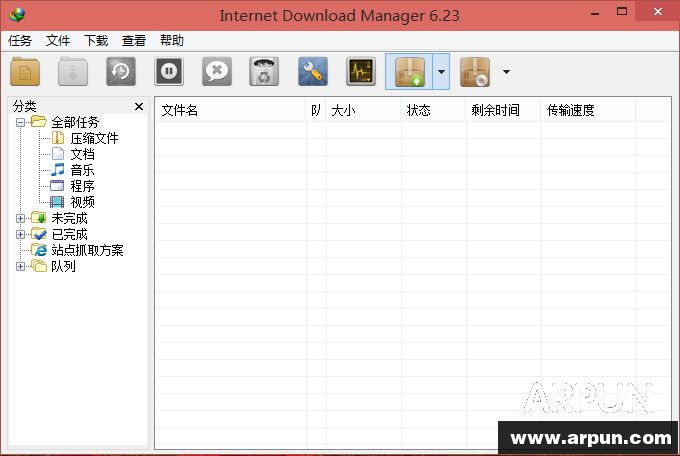Expand the 未完成 tree node

pos(20,218)
